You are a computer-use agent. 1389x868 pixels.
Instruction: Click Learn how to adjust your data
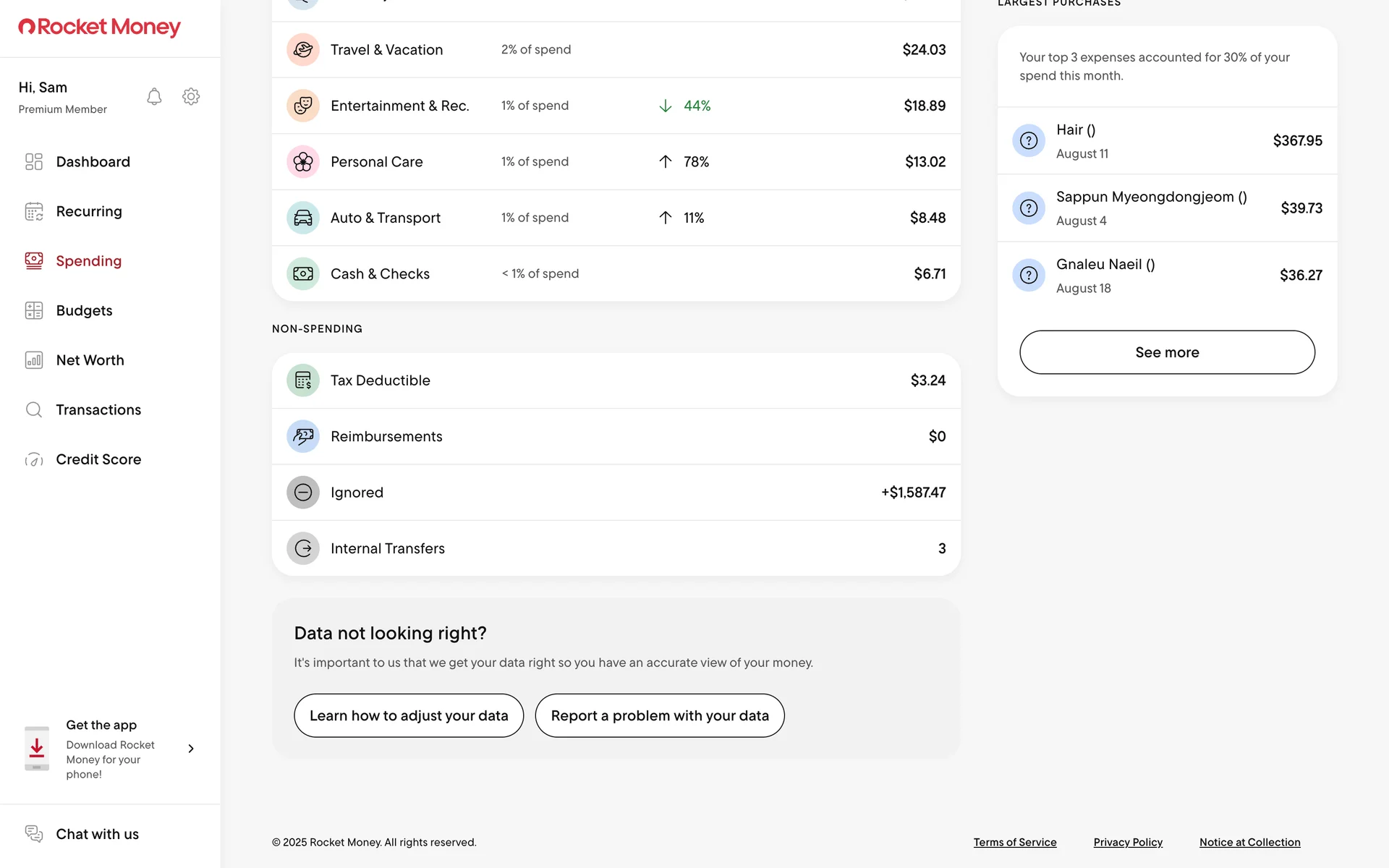click(409, 716)
